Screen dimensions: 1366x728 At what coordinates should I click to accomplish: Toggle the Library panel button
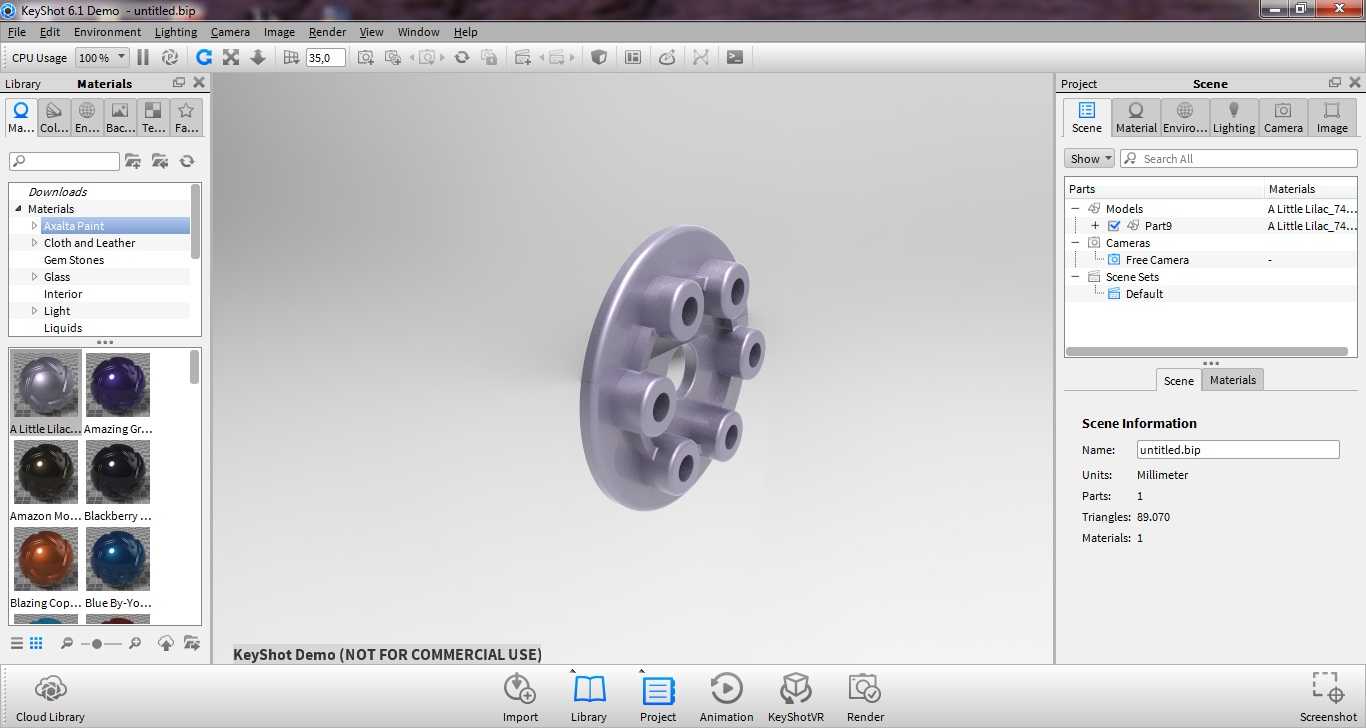click(x=589, y=698)
